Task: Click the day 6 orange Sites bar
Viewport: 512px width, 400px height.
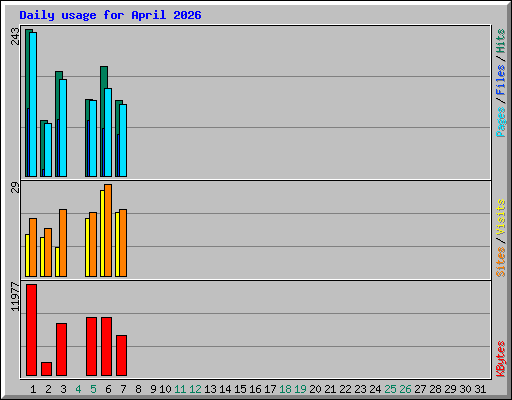Action: (108, 230)
